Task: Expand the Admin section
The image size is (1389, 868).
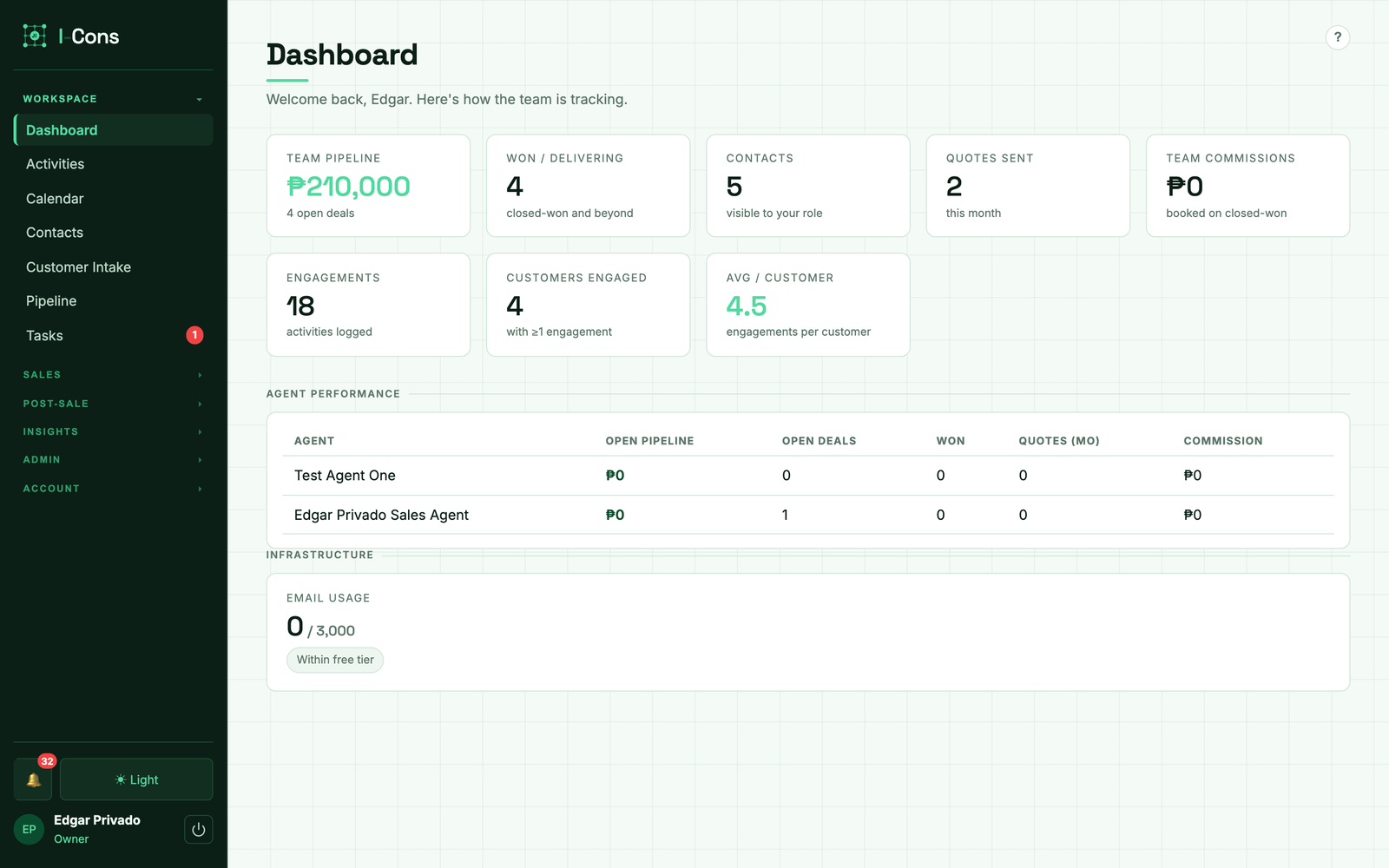Action: (x=113, y=460)
